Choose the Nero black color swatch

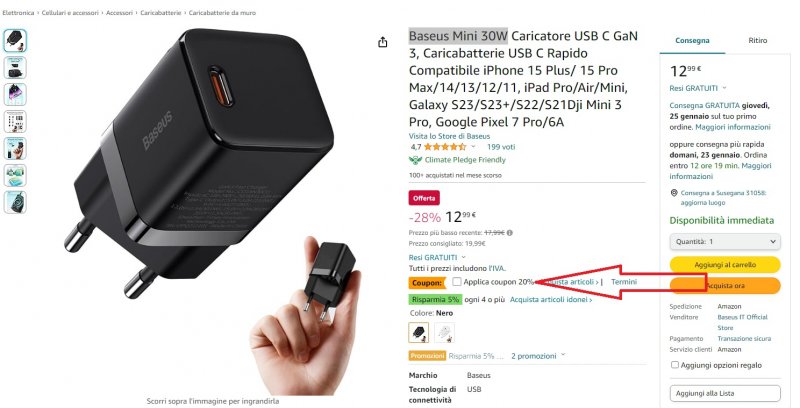pyautogui.click(x=419, y=333)
